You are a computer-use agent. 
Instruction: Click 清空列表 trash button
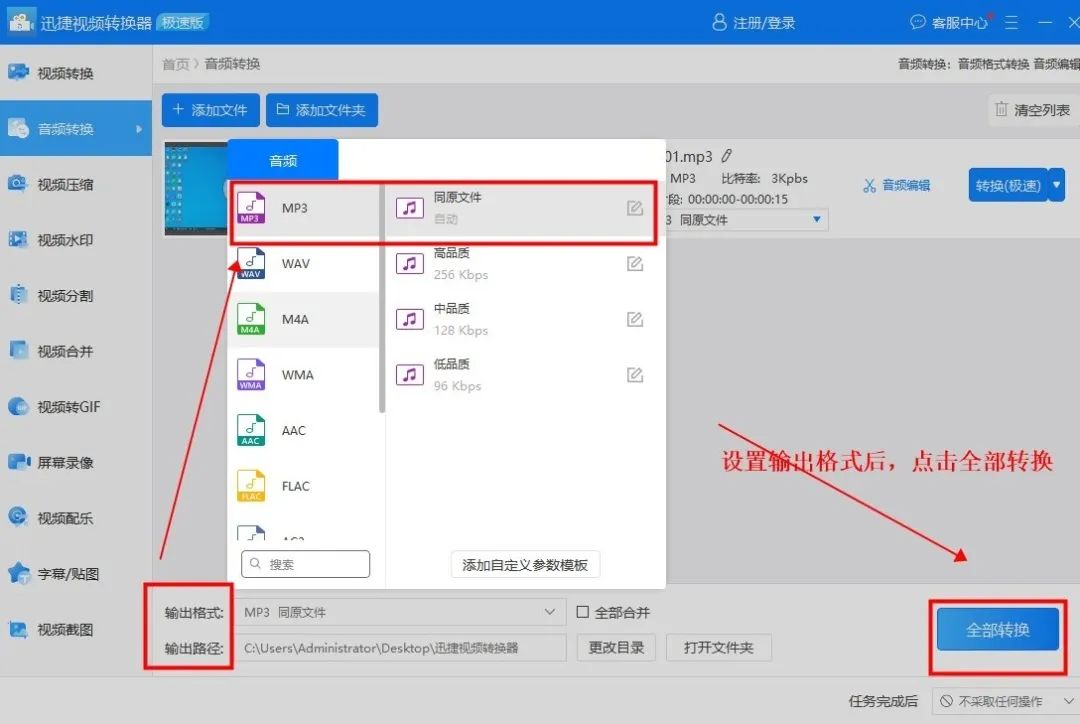pos(1032,110)
